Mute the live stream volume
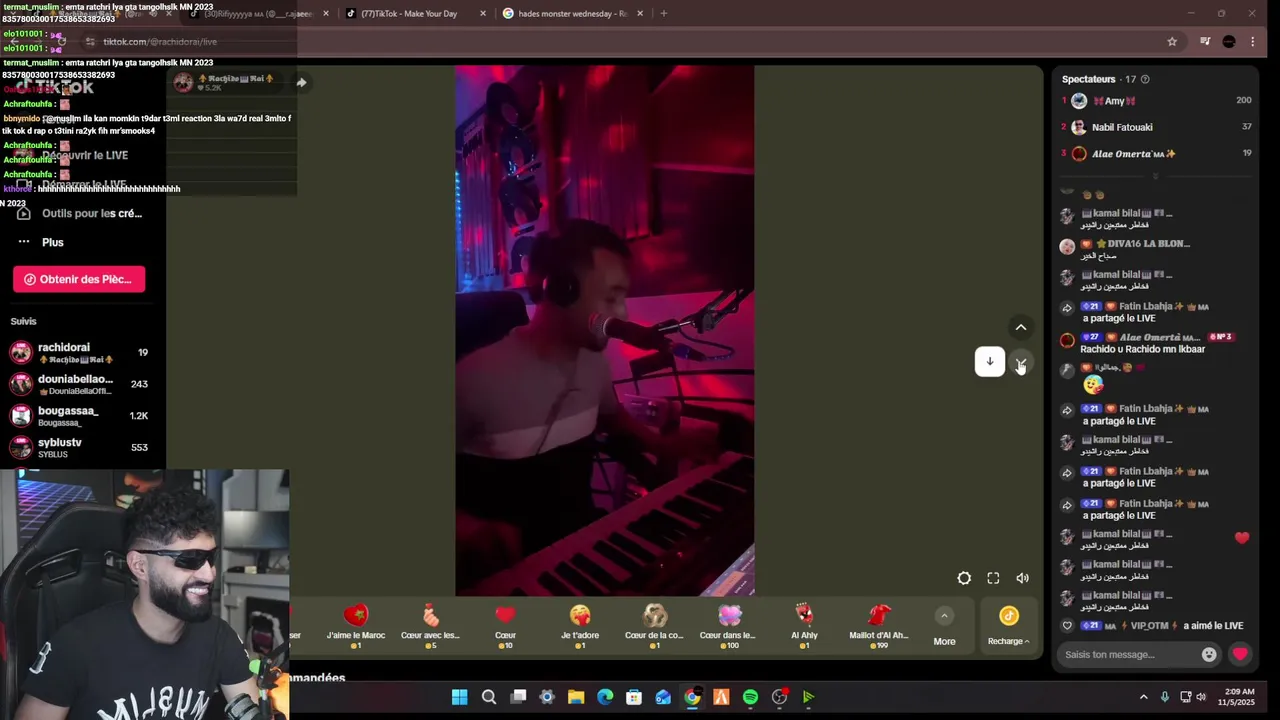The height and width of the screenshot is (720, 1280). pos(1022,578)
